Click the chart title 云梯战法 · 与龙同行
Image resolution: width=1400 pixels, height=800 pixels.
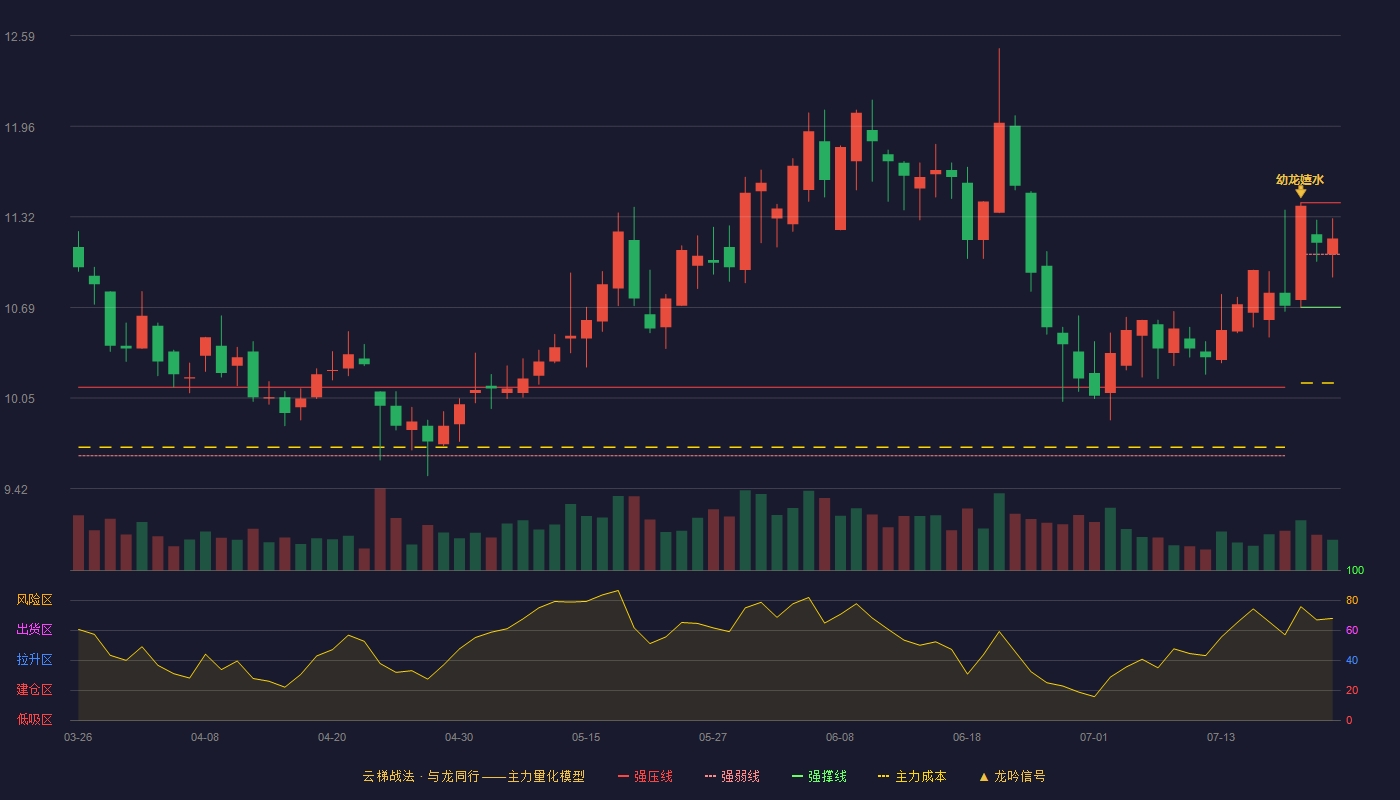(421, 776)
